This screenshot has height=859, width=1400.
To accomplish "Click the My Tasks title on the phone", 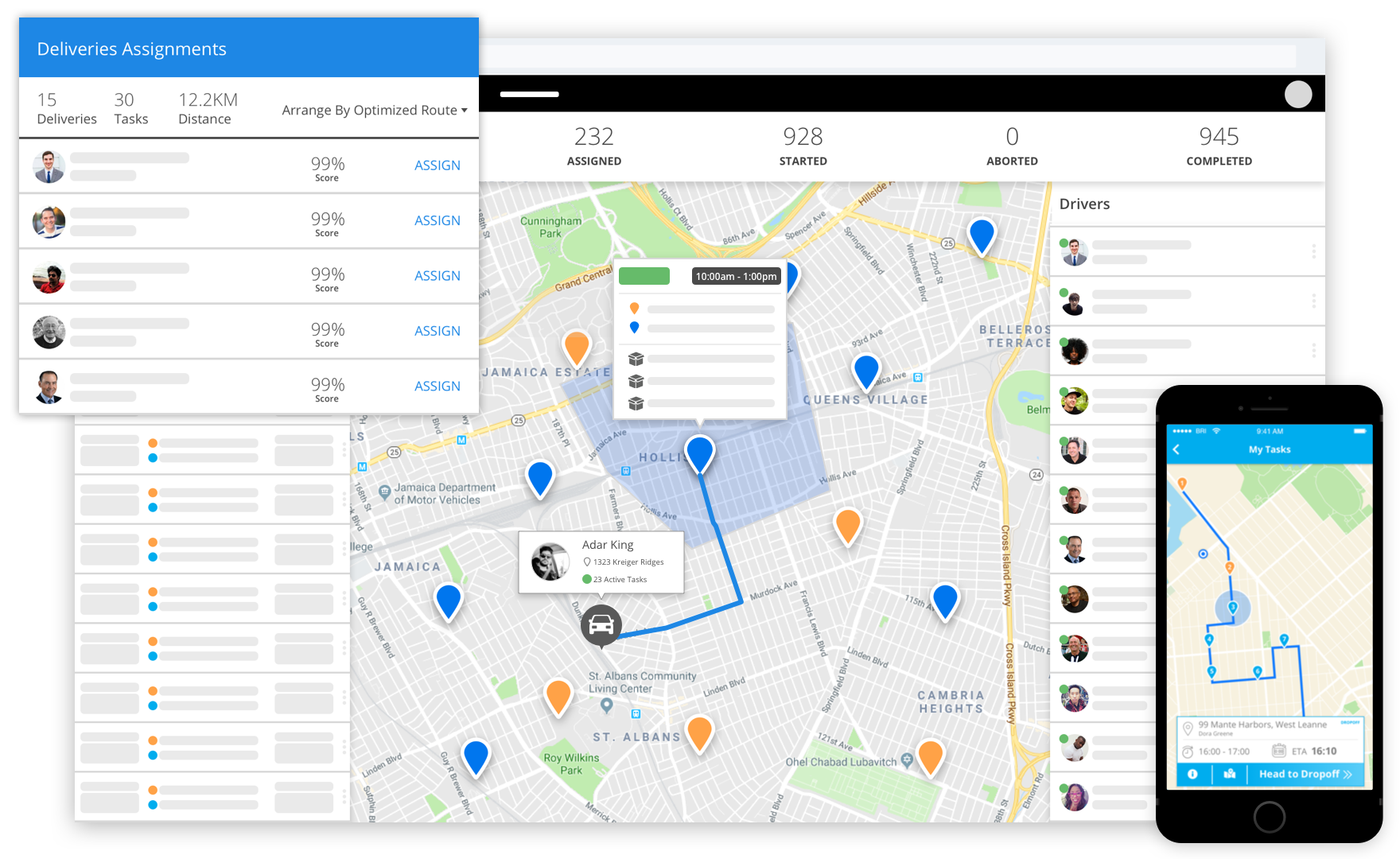I will point(1270,449).
